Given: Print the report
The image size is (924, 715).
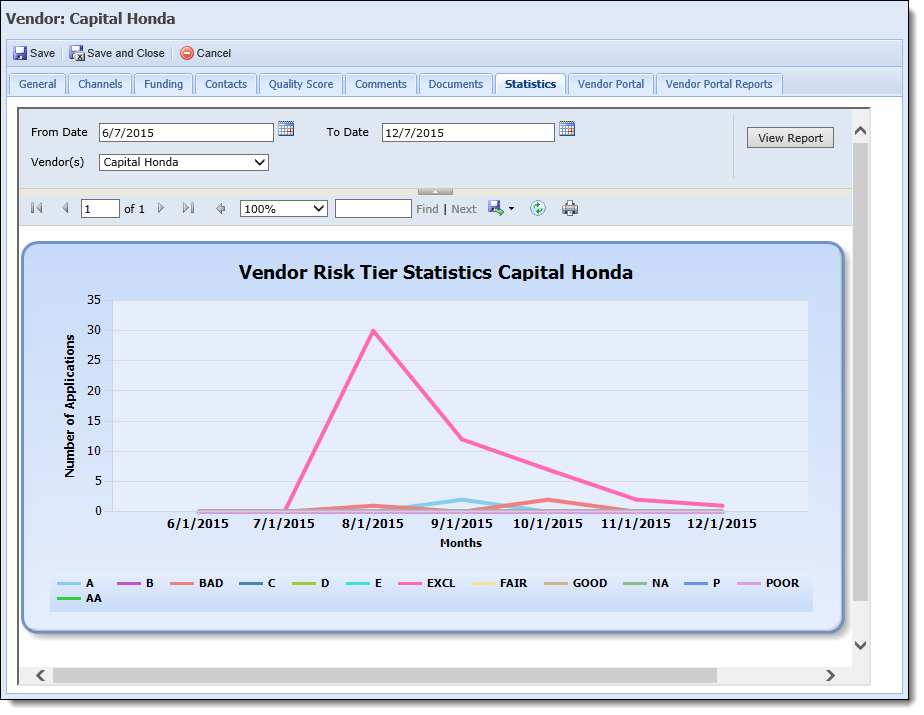Looking at the screenshot, I should (570, 208).
